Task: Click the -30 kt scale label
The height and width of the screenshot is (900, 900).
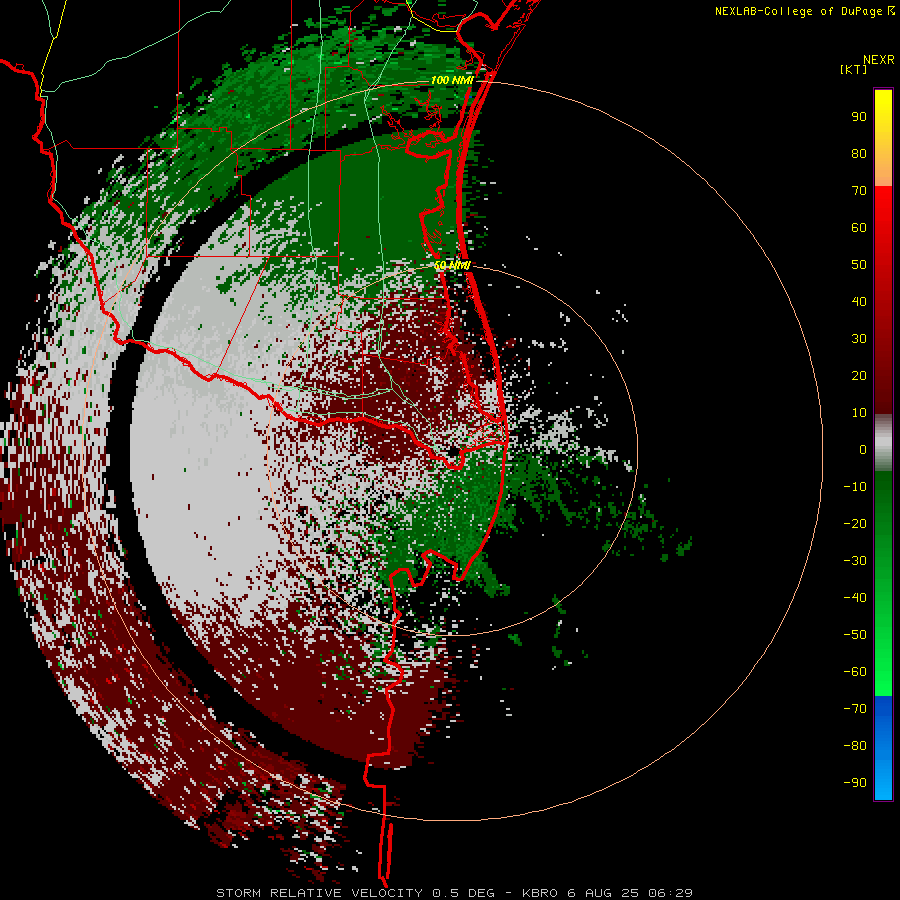Action: click(855, 561)
